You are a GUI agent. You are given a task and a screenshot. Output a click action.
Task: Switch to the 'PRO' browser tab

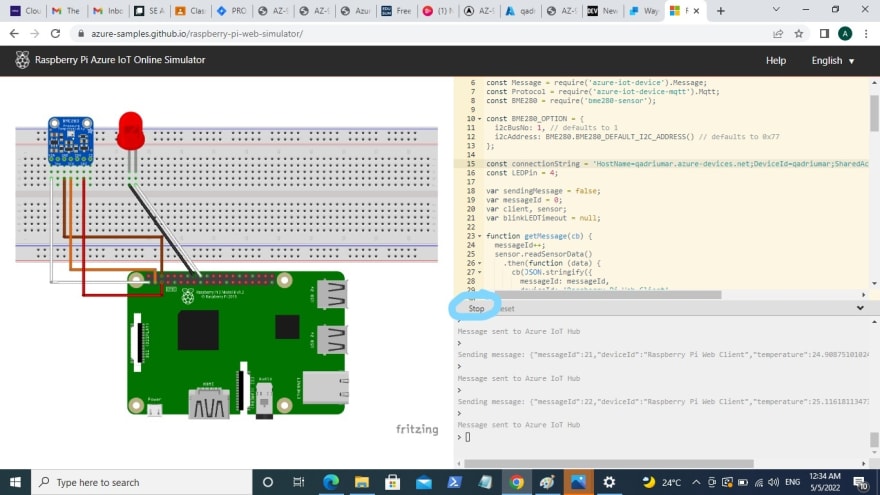232,11
